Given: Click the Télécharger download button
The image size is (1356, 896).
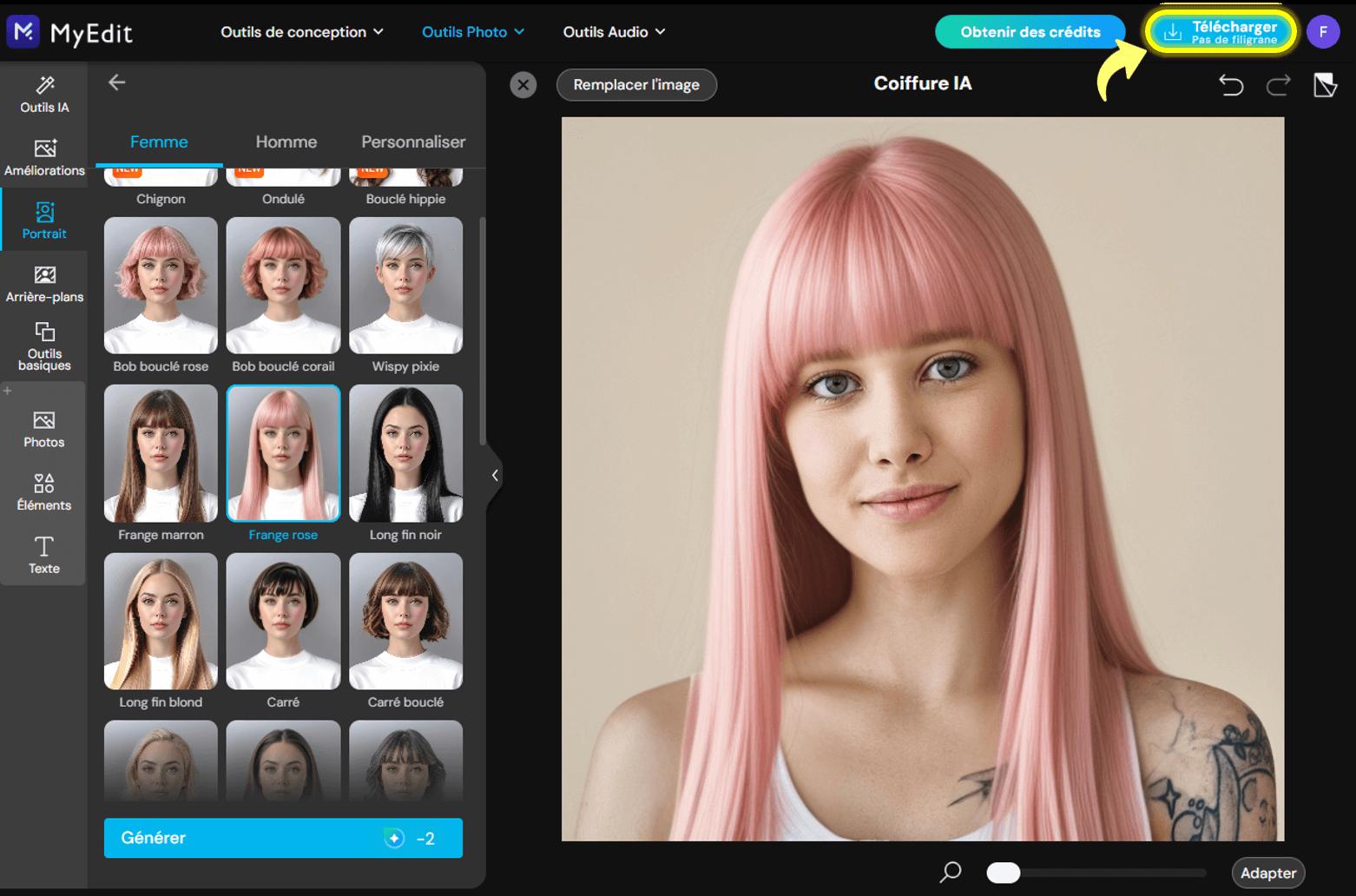Looking at the screenshot, I should click(1221, 32).
